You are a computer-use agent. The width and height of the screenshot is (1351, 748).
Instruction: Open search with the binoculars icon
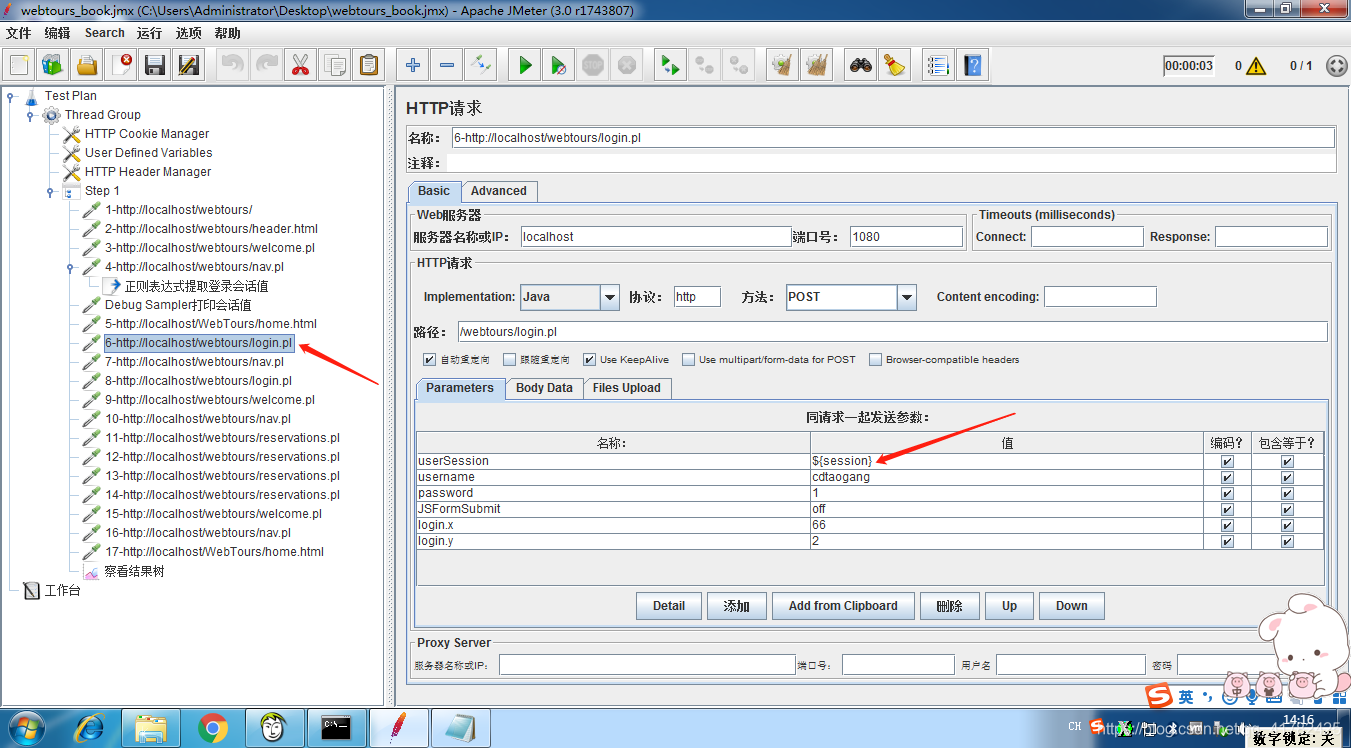click(861, 66)
